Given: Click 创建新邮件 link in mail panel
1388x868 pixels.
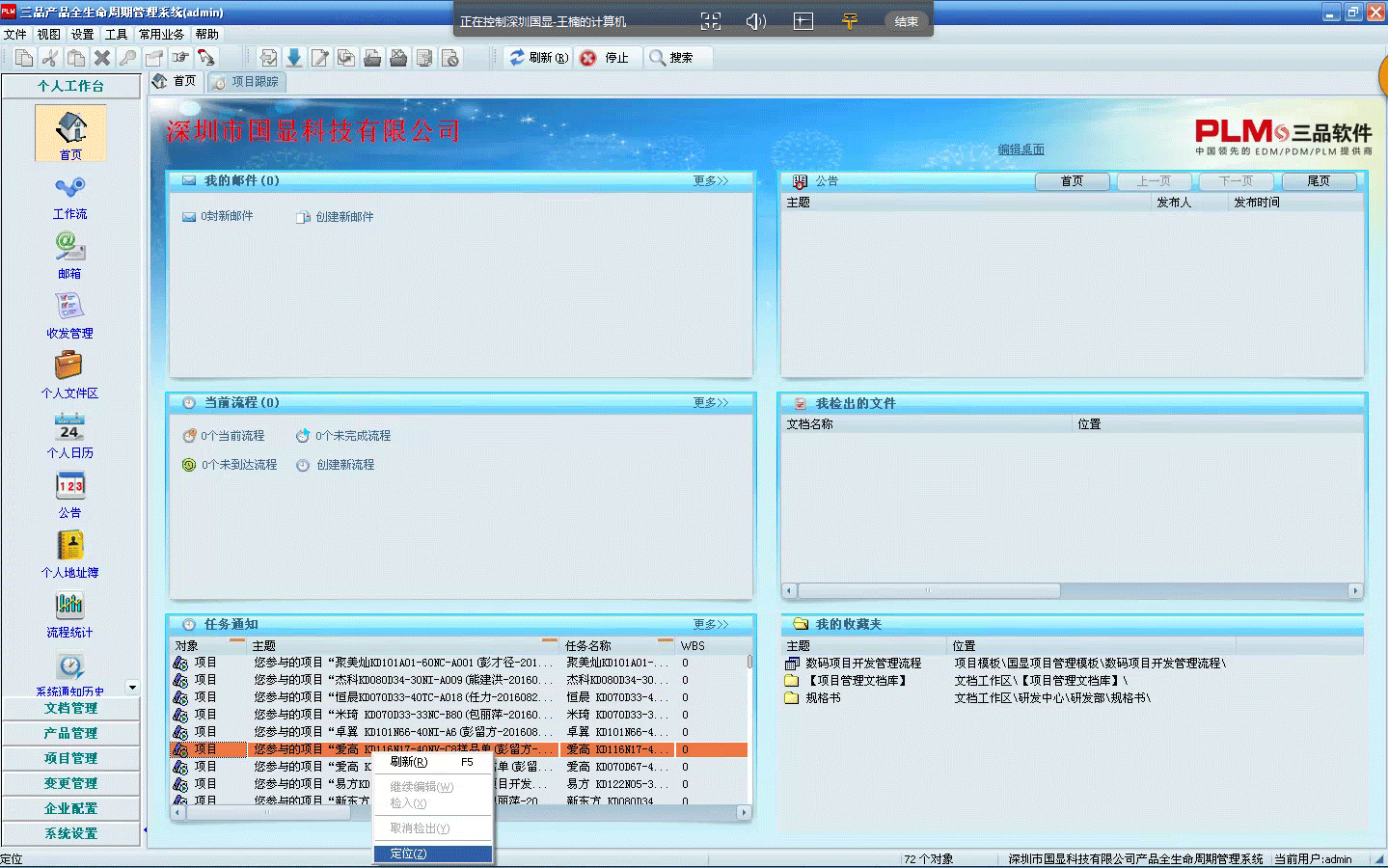Looking at the screenshot, I should (344, 217).
